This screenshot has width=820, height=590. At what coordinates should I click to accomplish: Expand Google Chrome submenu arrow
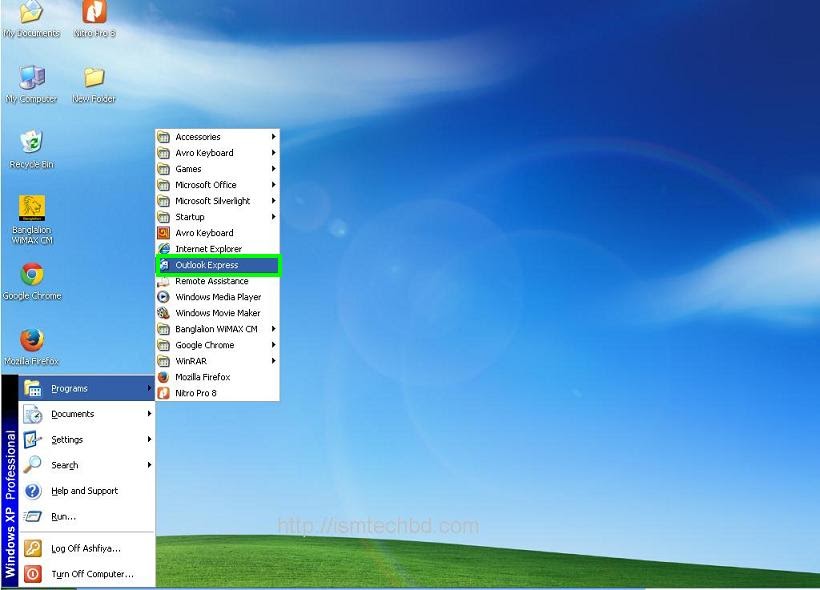pos(274,345)
